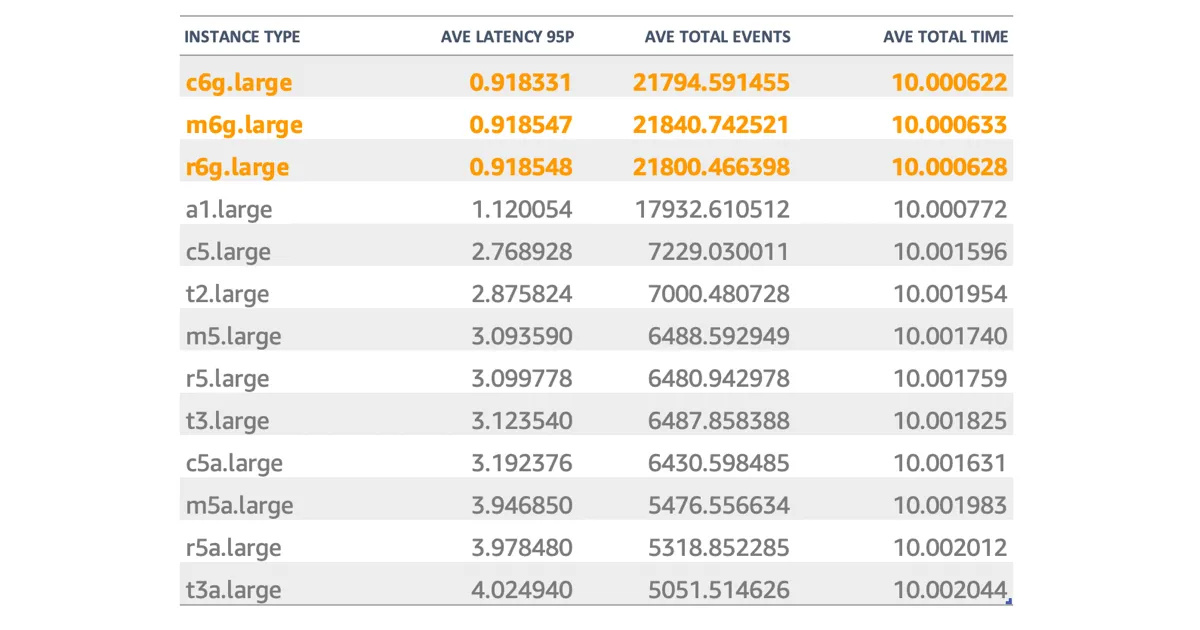Click latency value 2.768928
The width and height of the screenshot is (1200, 630).
(521, 251)
